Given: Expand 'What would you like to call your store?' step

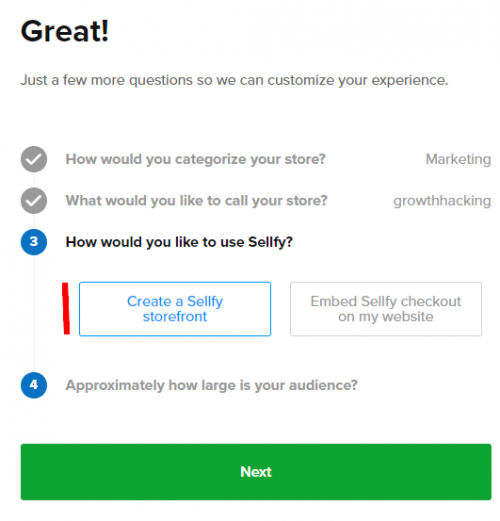Looking at the screenshot, I should (x=196, y=201).
